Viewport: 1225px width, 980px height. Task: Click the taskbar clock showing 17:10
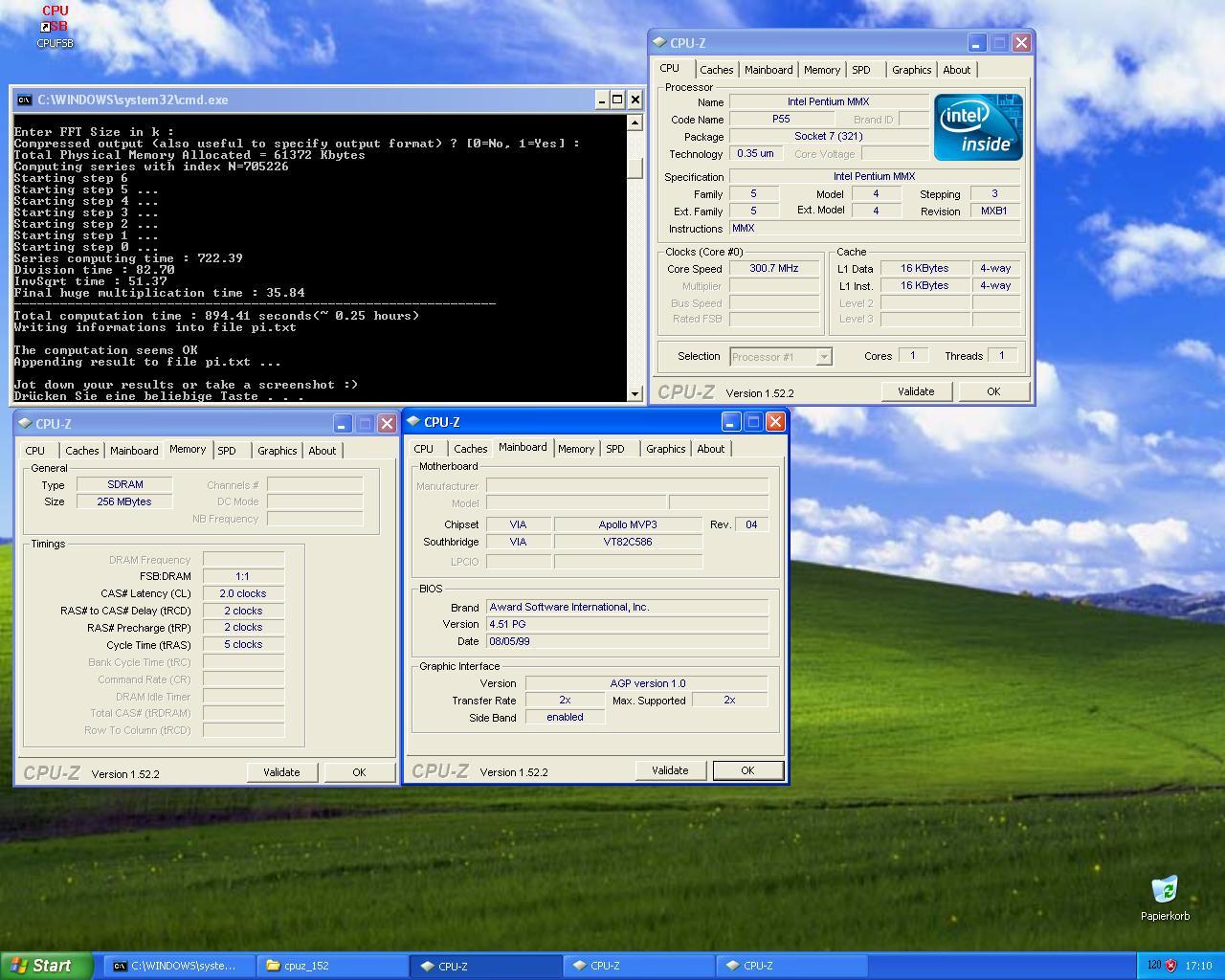click(x=1198, y=966)
